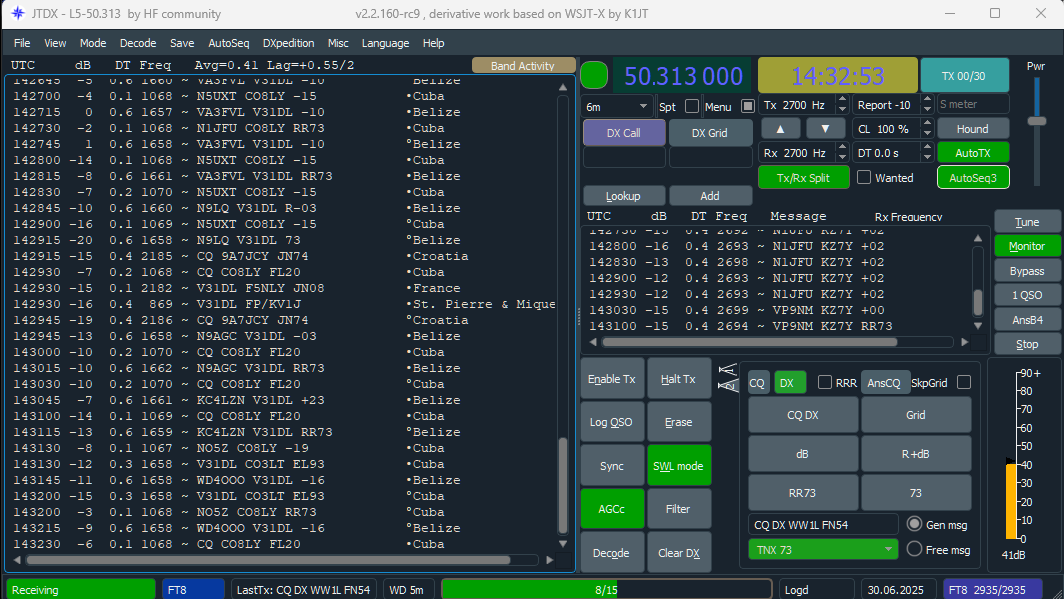
Task: Open the View menu
Action: click(x=55, y=43)
